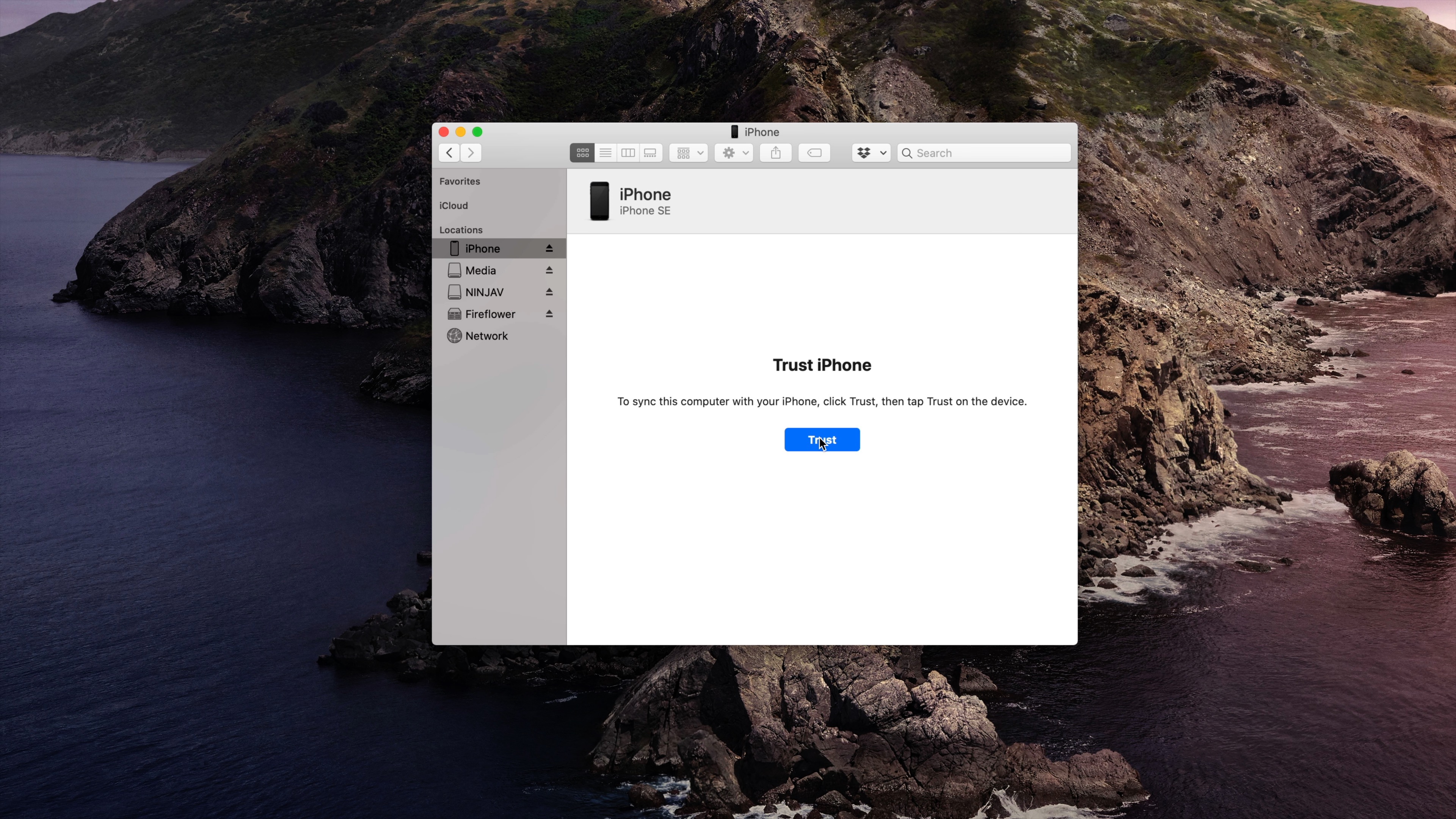Viewport: 1456px width, 819px height.
Task: Go back with the back arrow
Action: (x=449, y=152)
